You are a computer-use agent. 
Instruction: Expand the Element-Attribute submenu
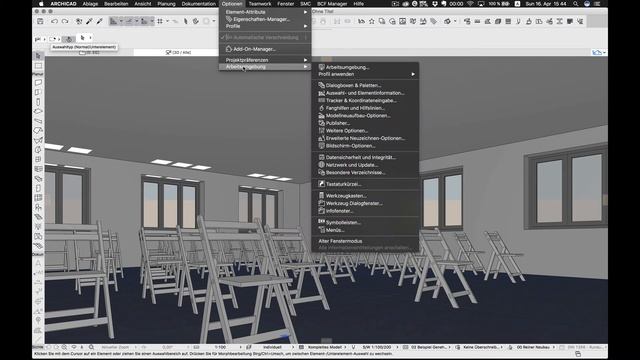point(265,12)
